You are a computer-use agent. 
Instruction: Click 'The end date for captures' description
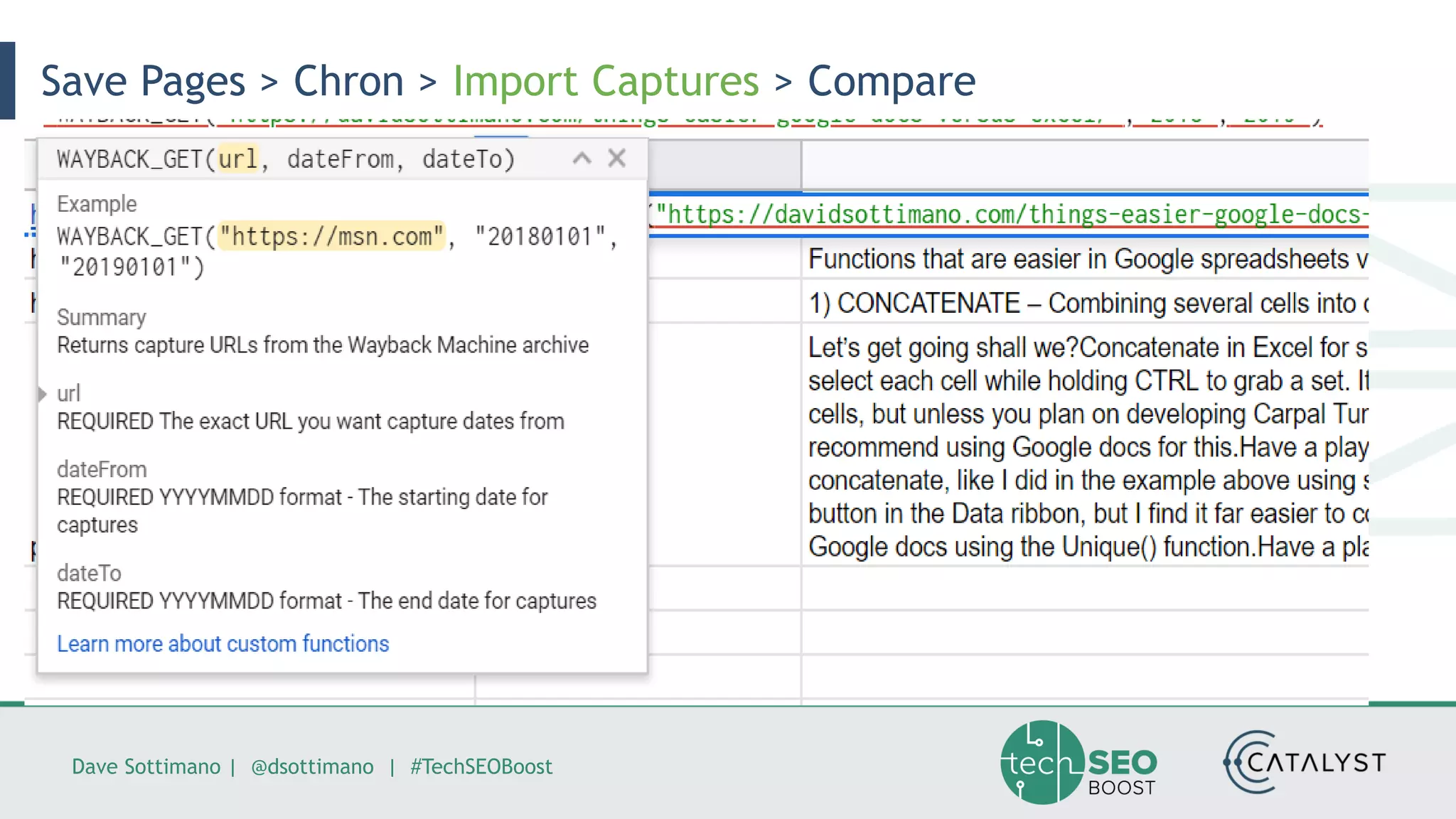pos(477,601)
